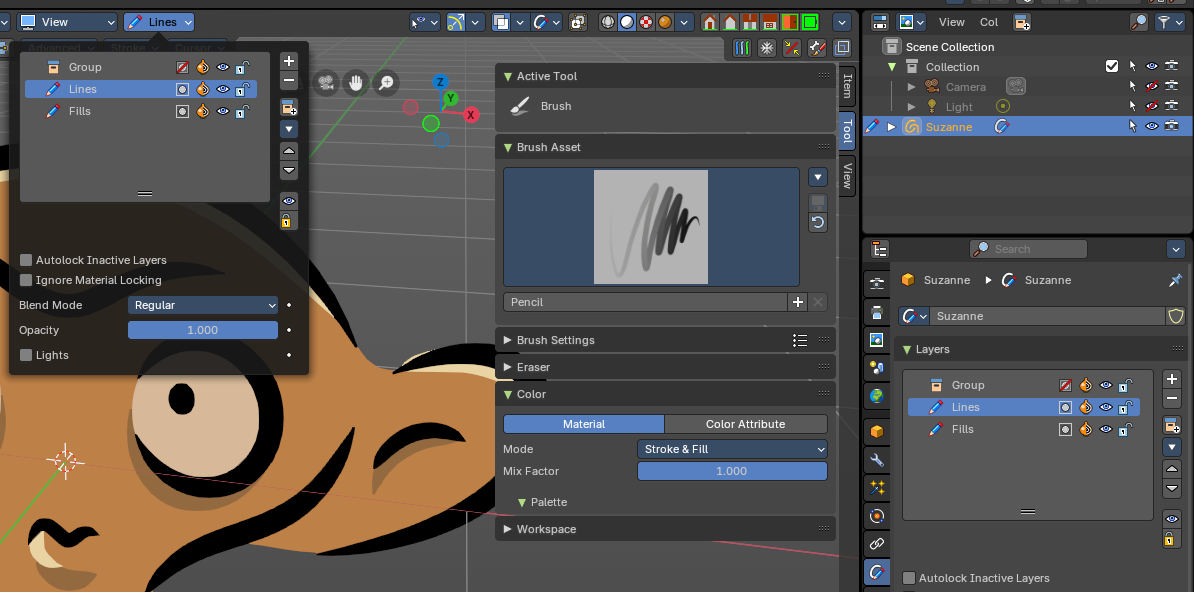Add new layer group in Properties editor

1172,424
